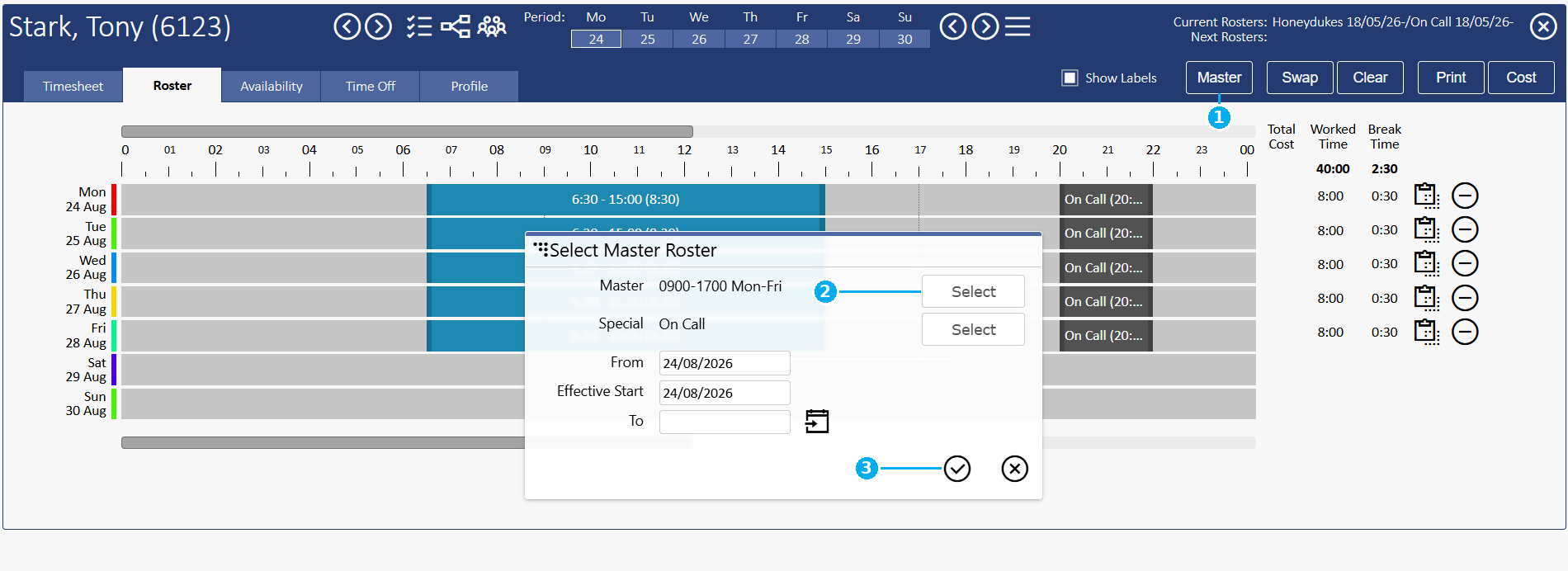This screenshot has height=571, width=1568.
Task: Click the bottom timeline horizontal scrollbar
Action: coord(323,443)
